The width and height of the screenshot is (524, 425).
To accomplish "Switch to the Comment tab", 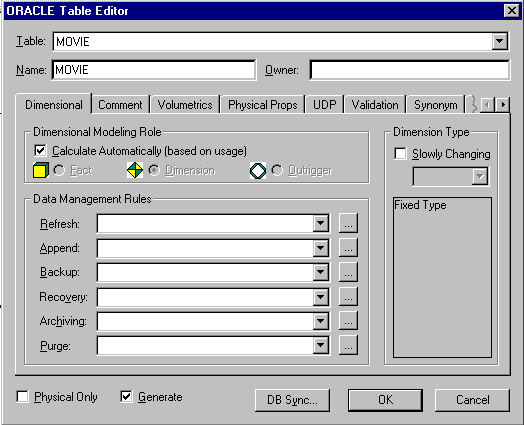I will 120,105.
